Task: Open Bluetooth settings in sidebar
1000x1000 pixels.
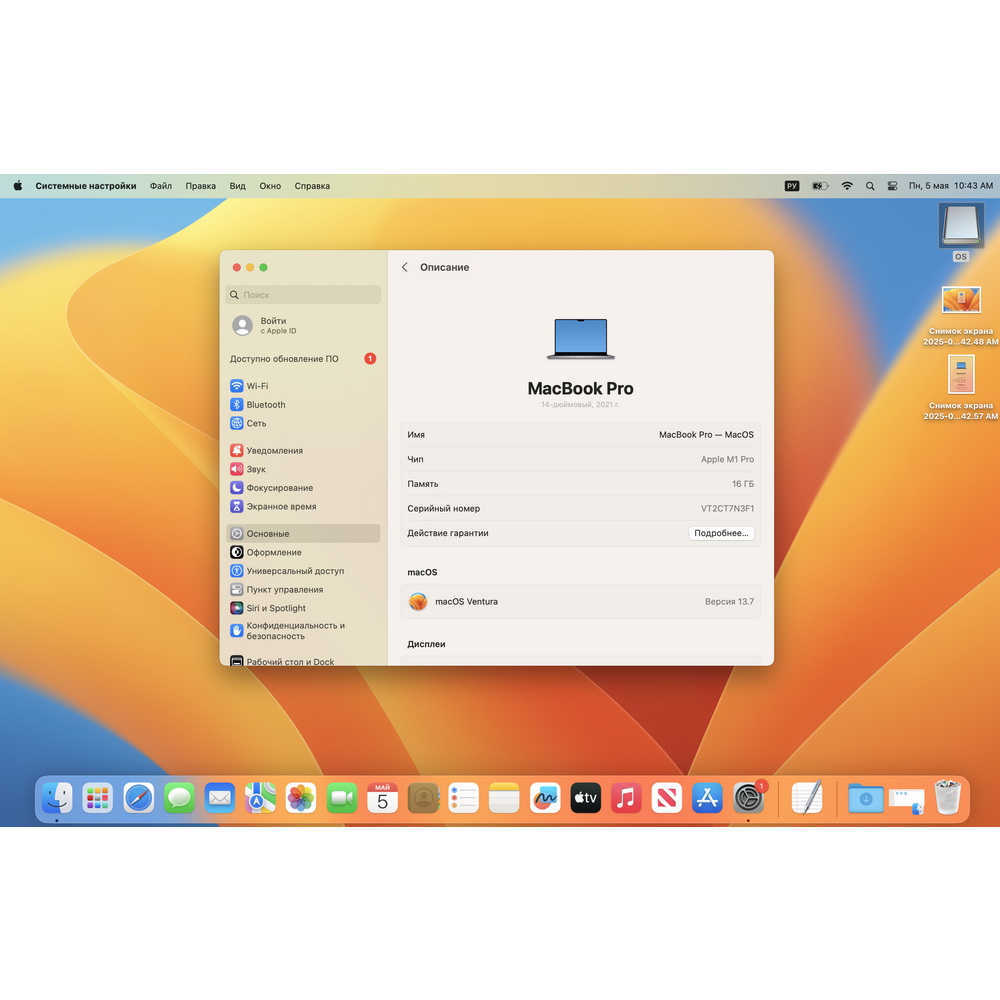Action: [303, 404]
